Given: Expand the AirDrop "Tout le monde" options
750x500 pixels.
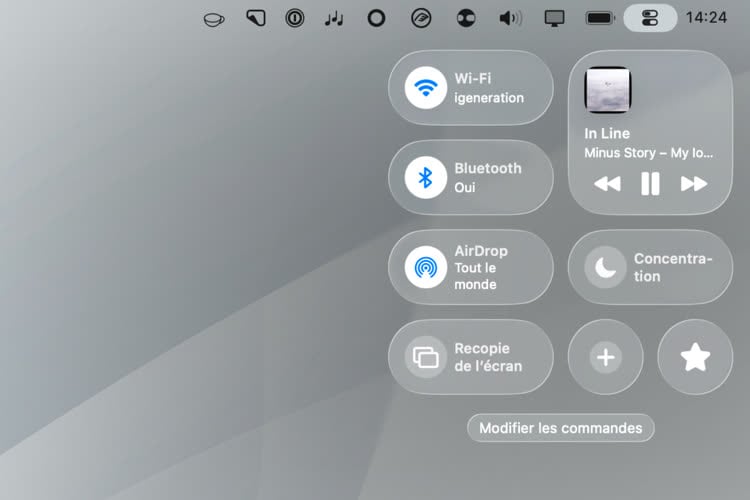Looking at the screenshot, I should click(490, 268).
